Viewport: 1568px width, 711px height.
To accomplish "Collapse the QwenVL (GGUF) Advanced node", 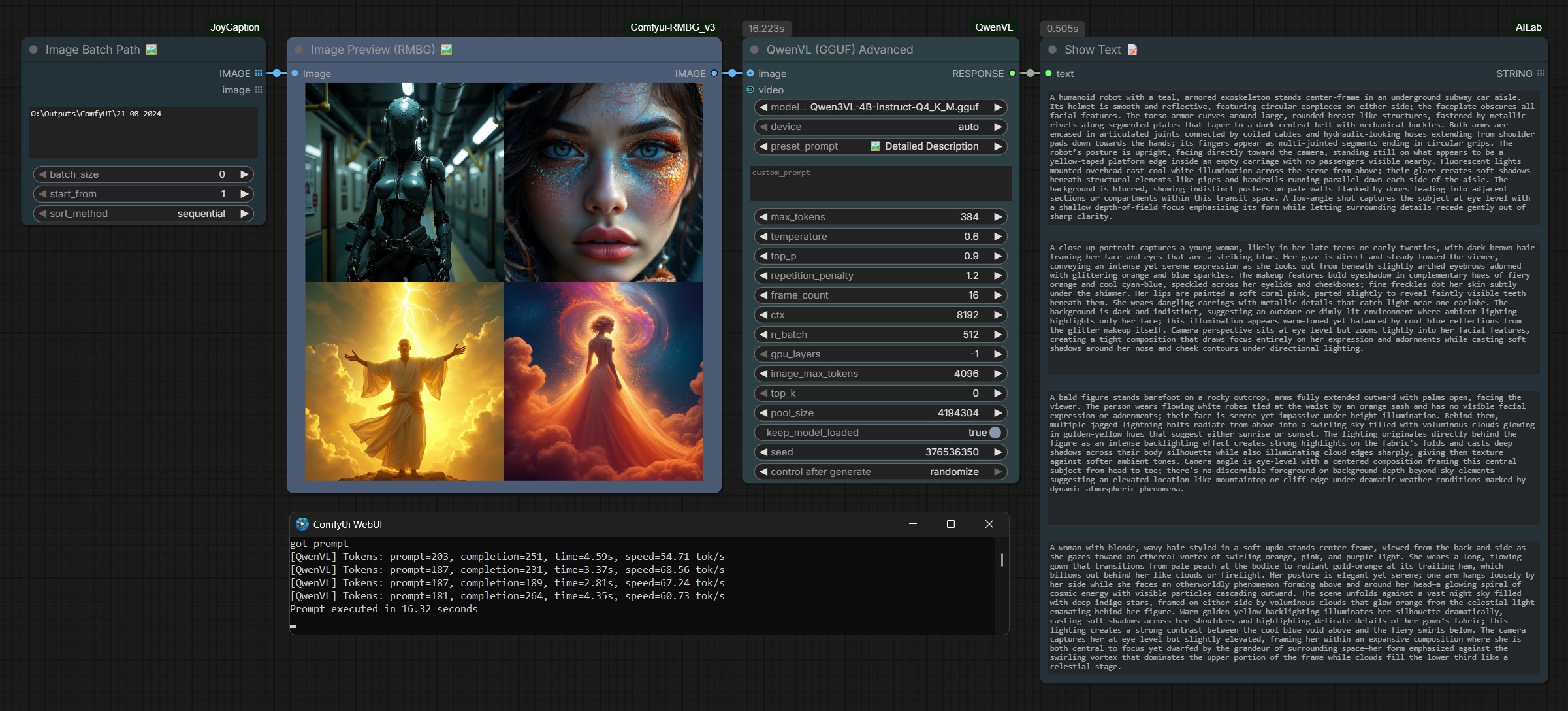I will pos(754,50).
